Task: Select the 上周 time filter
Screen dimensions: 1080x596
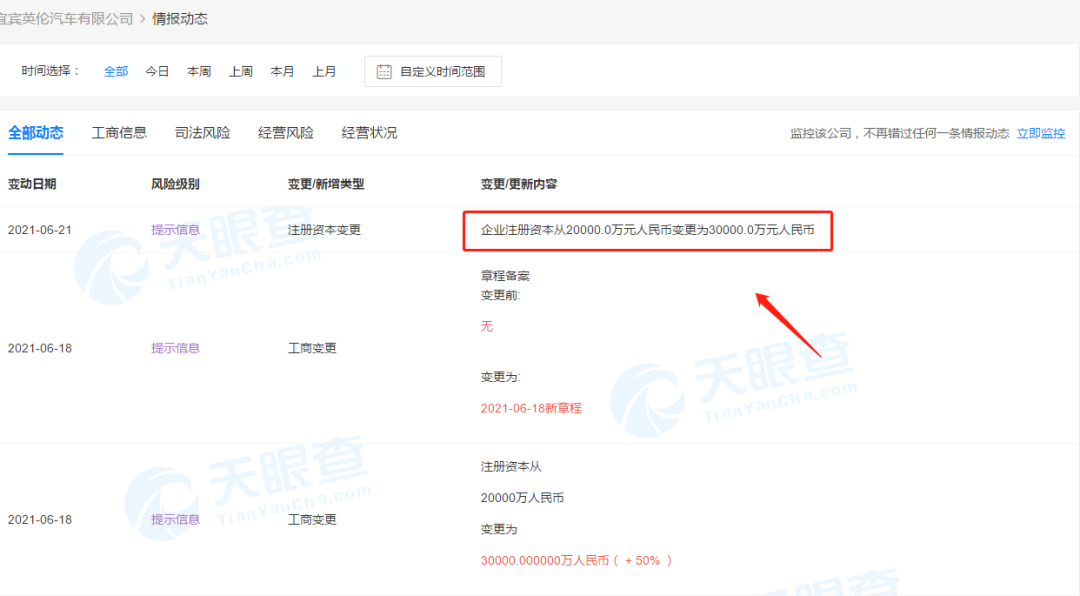Action: [240, 70]
